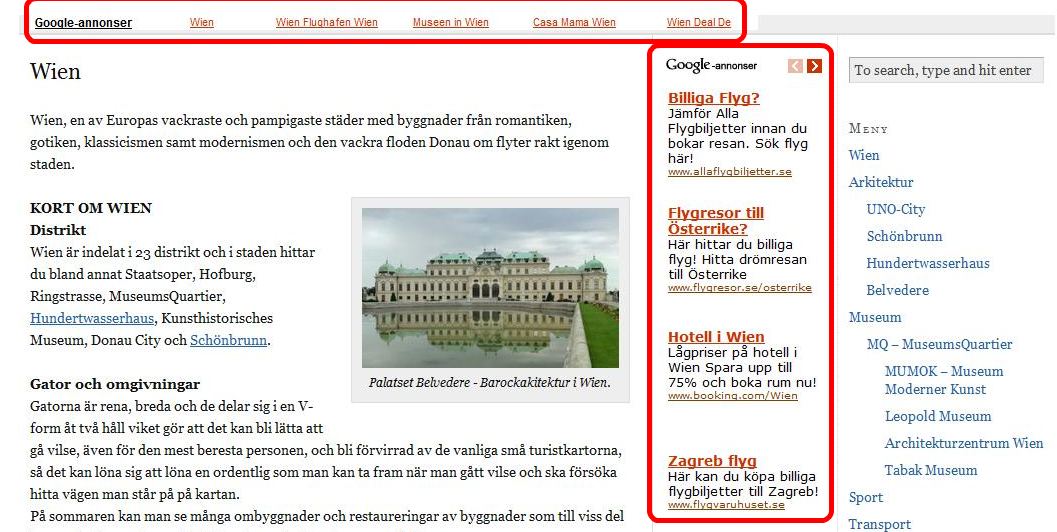Click the Palatset Belvedere photo
1057x532 pixels.
click(490, 288)
